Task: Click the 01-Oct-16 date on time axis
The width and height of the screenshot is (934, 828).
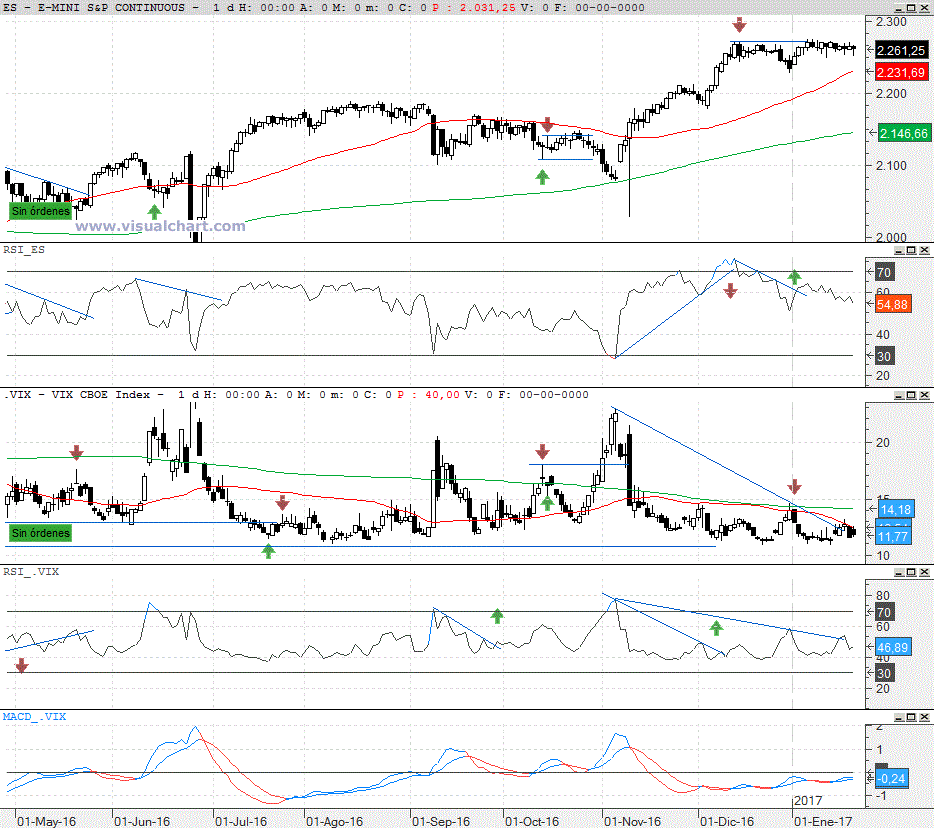Action: point(532,821)
